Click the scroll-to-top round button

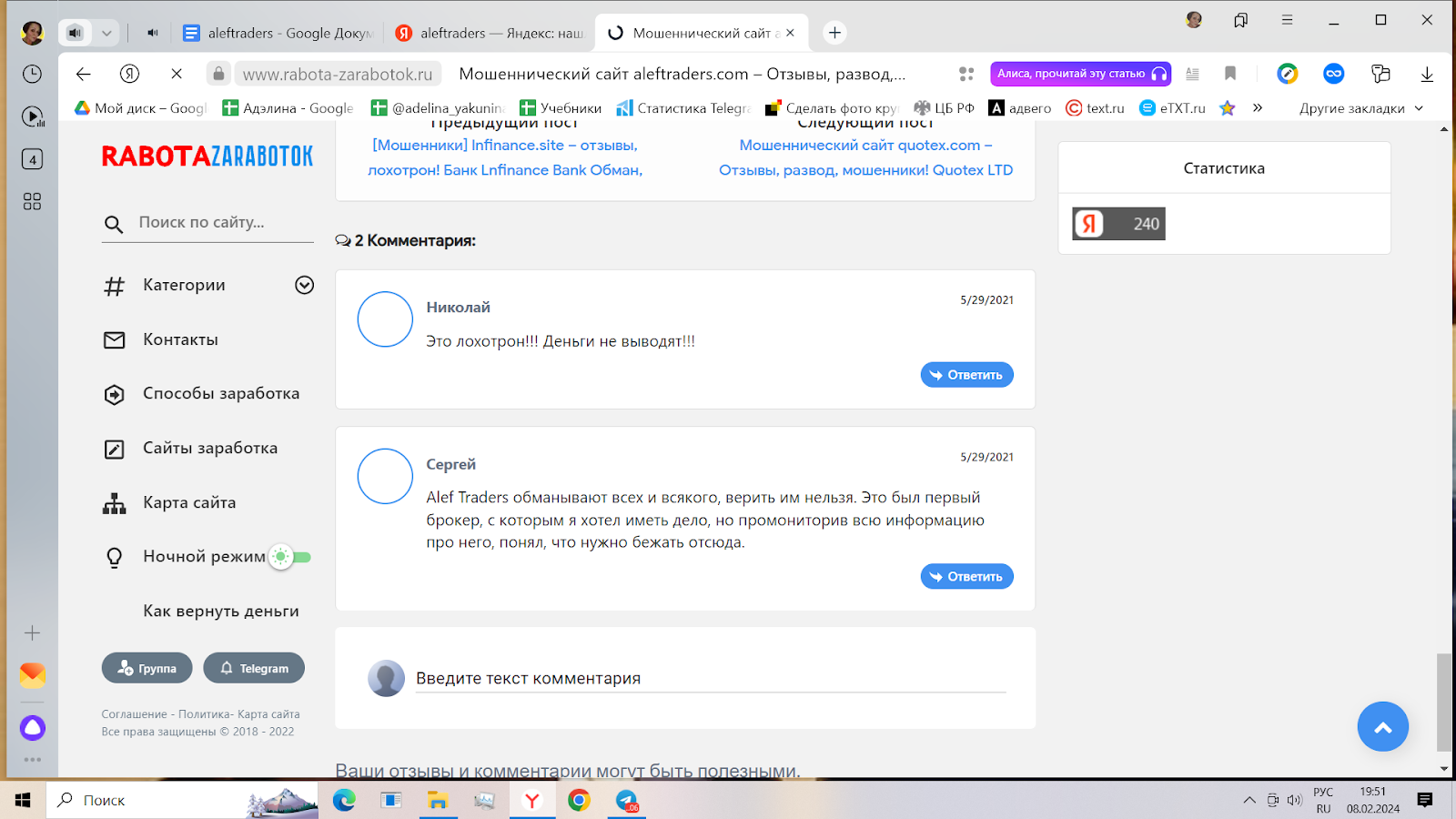(x=1382, y=726)
